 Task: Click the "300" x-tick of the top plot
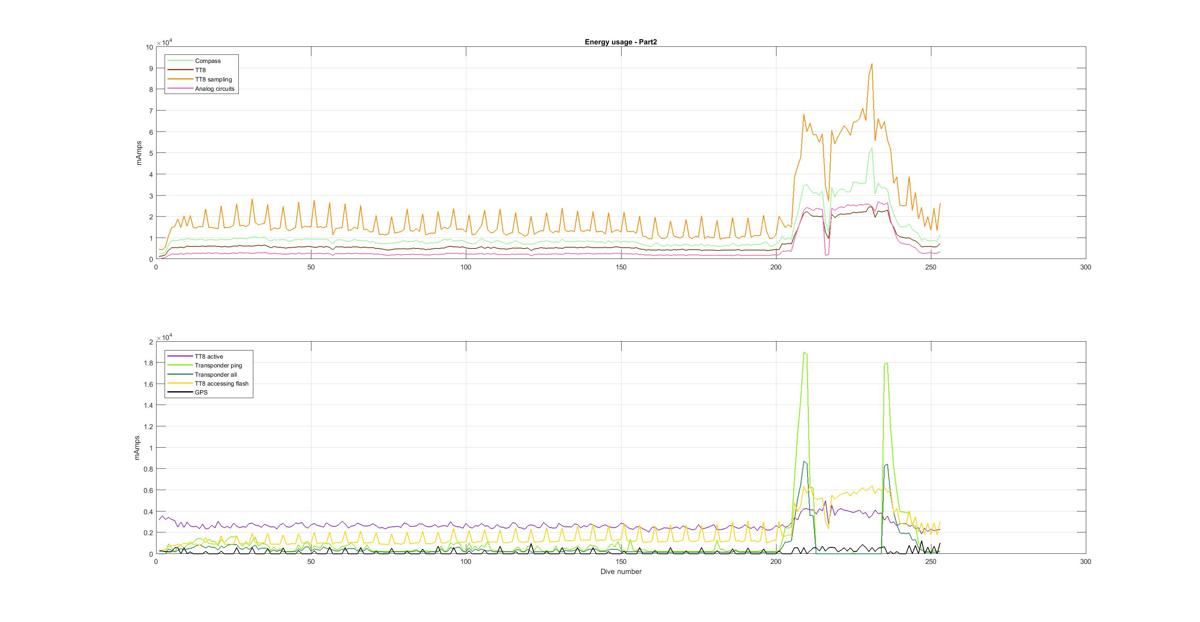point(1086,267)
